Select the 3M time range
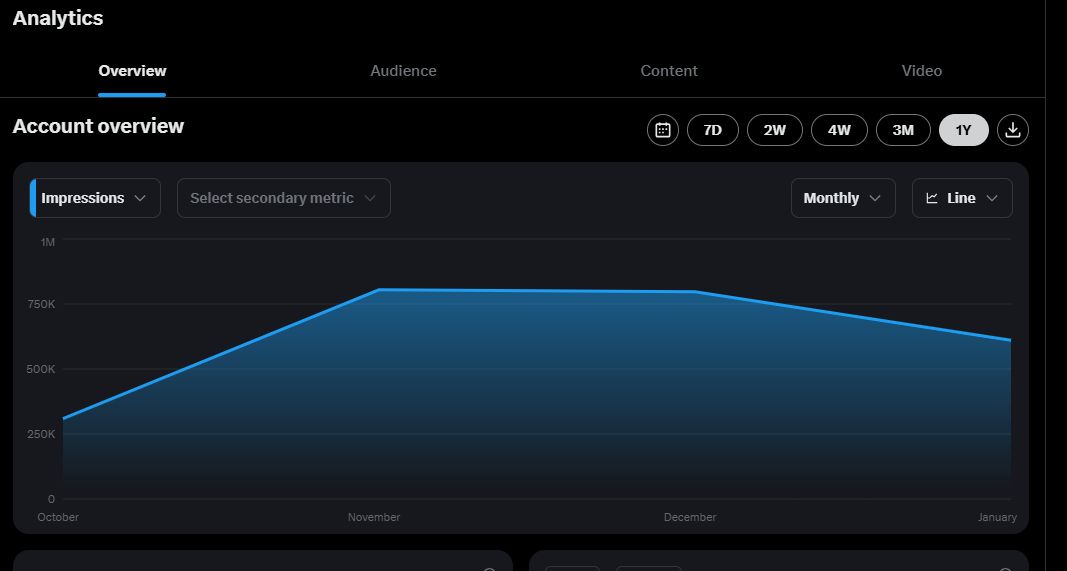This screenshot has height=571, width=1067. click(x=903, y=130)
